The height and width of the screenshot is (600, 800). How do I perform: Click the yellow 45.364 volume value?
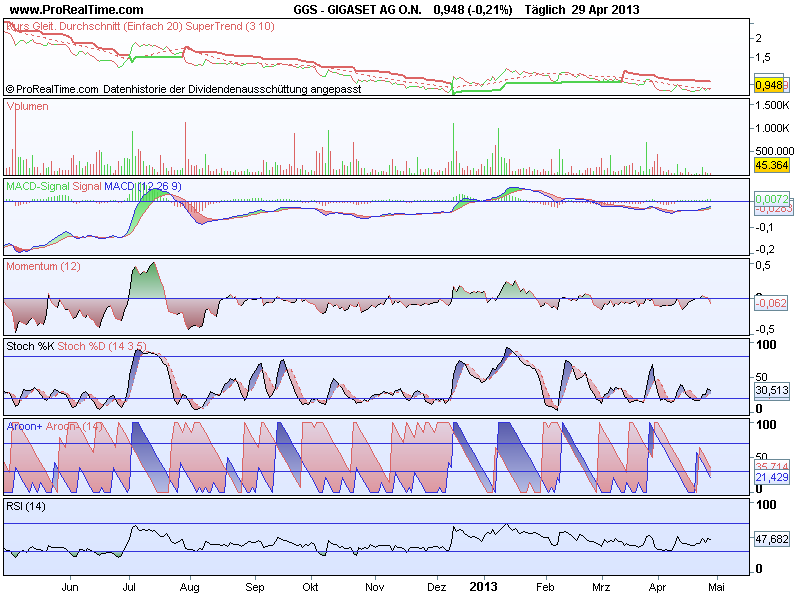click(771, 165)
